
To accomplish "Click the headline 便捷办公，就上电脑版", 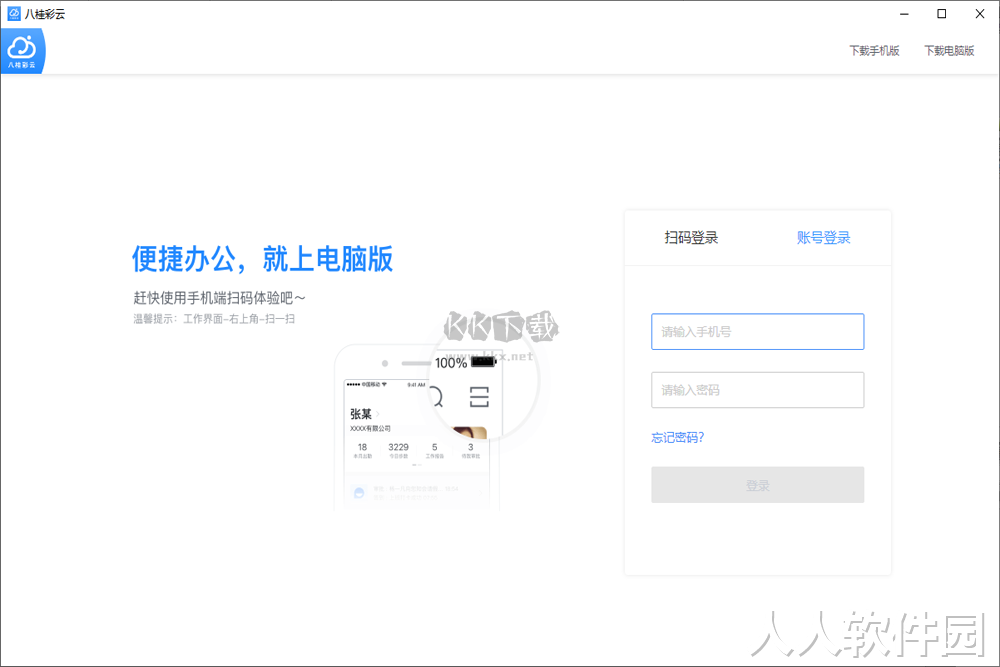I will pyautogui.click(x=262, y=259).
